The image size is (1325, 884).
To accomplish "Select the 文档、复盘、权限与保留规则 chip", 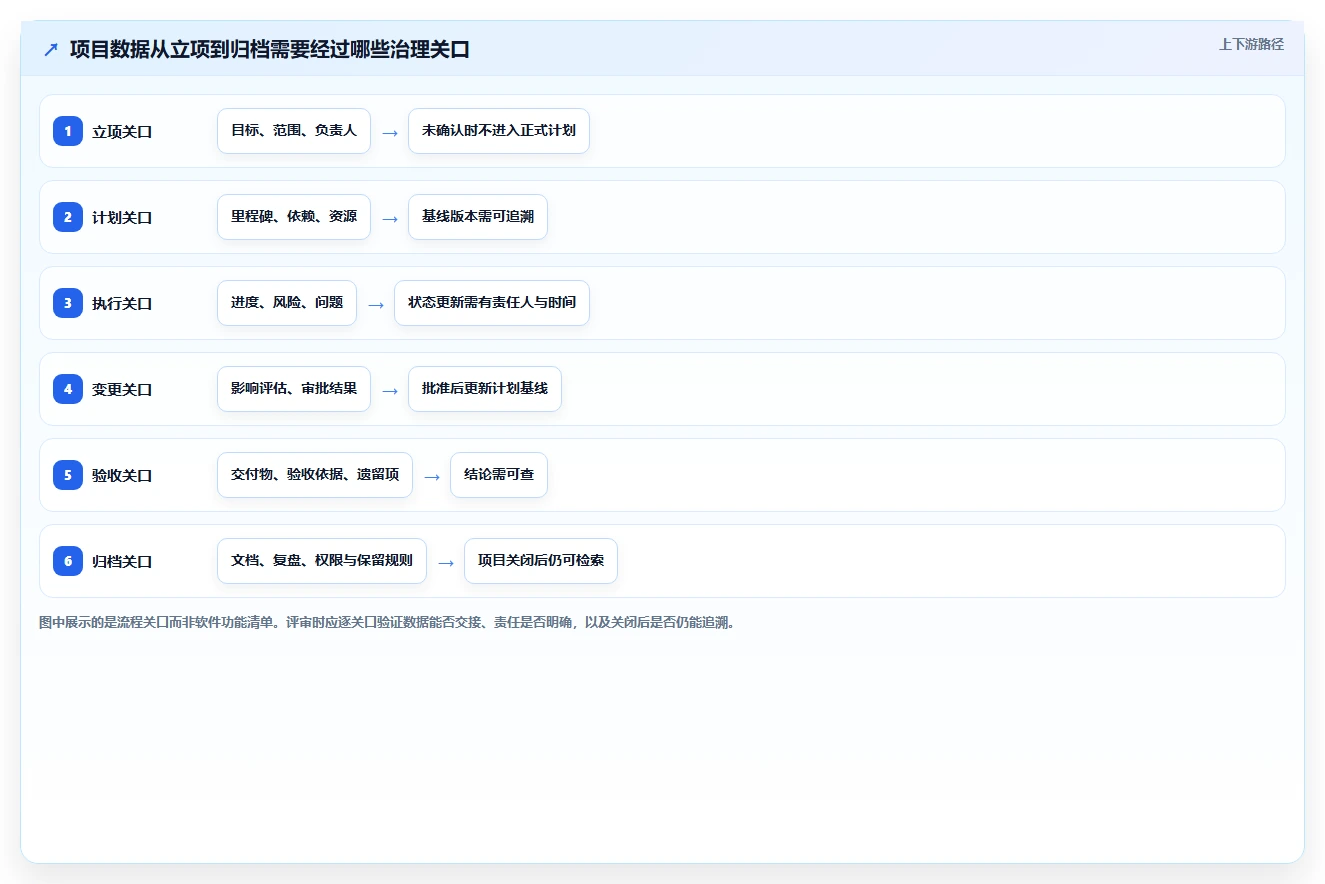I will pyautogui.click(x=322, y=561).
